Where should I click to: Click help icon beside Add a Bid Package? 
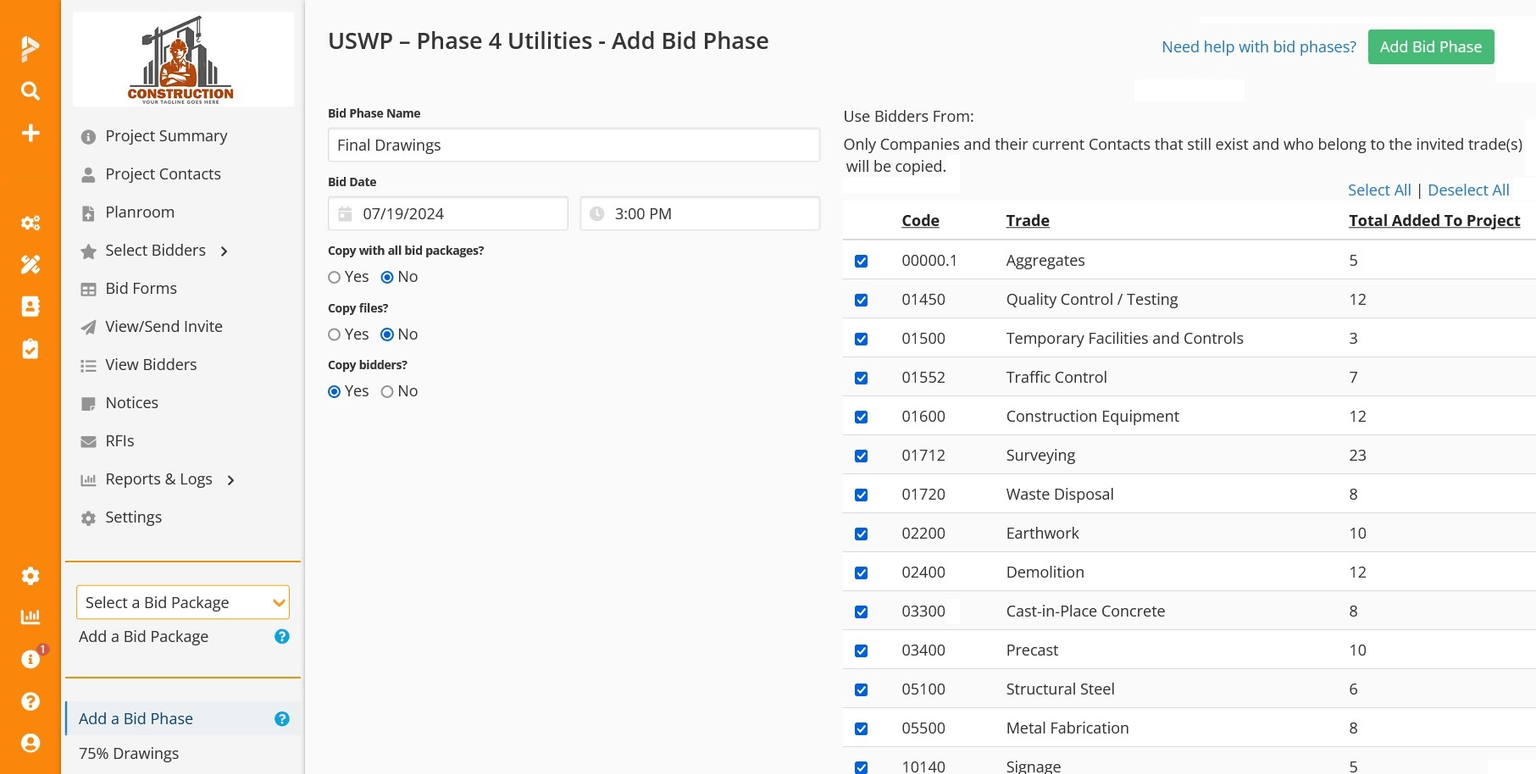(x=282, y=636)
